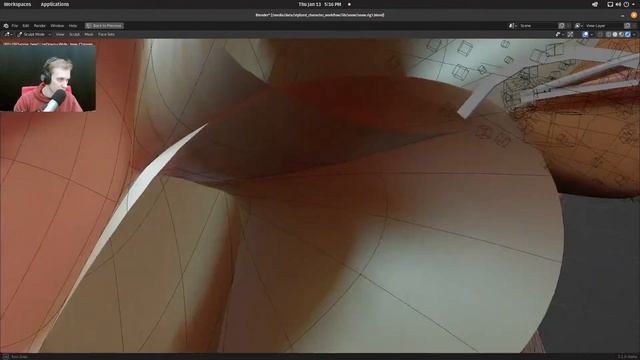Screen dimensions: 640x360
Task: Open the Help menu
Action: tap(73, 26)
